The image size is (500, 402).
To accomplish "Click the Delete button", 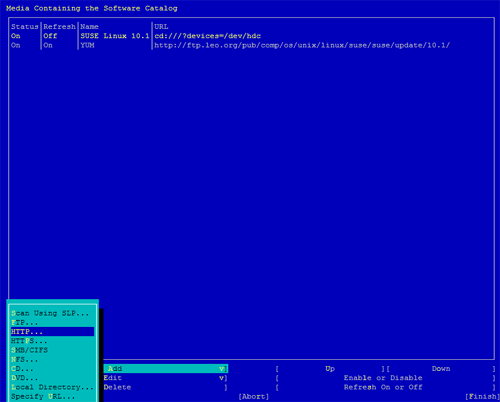I will [x=165, y=387].
